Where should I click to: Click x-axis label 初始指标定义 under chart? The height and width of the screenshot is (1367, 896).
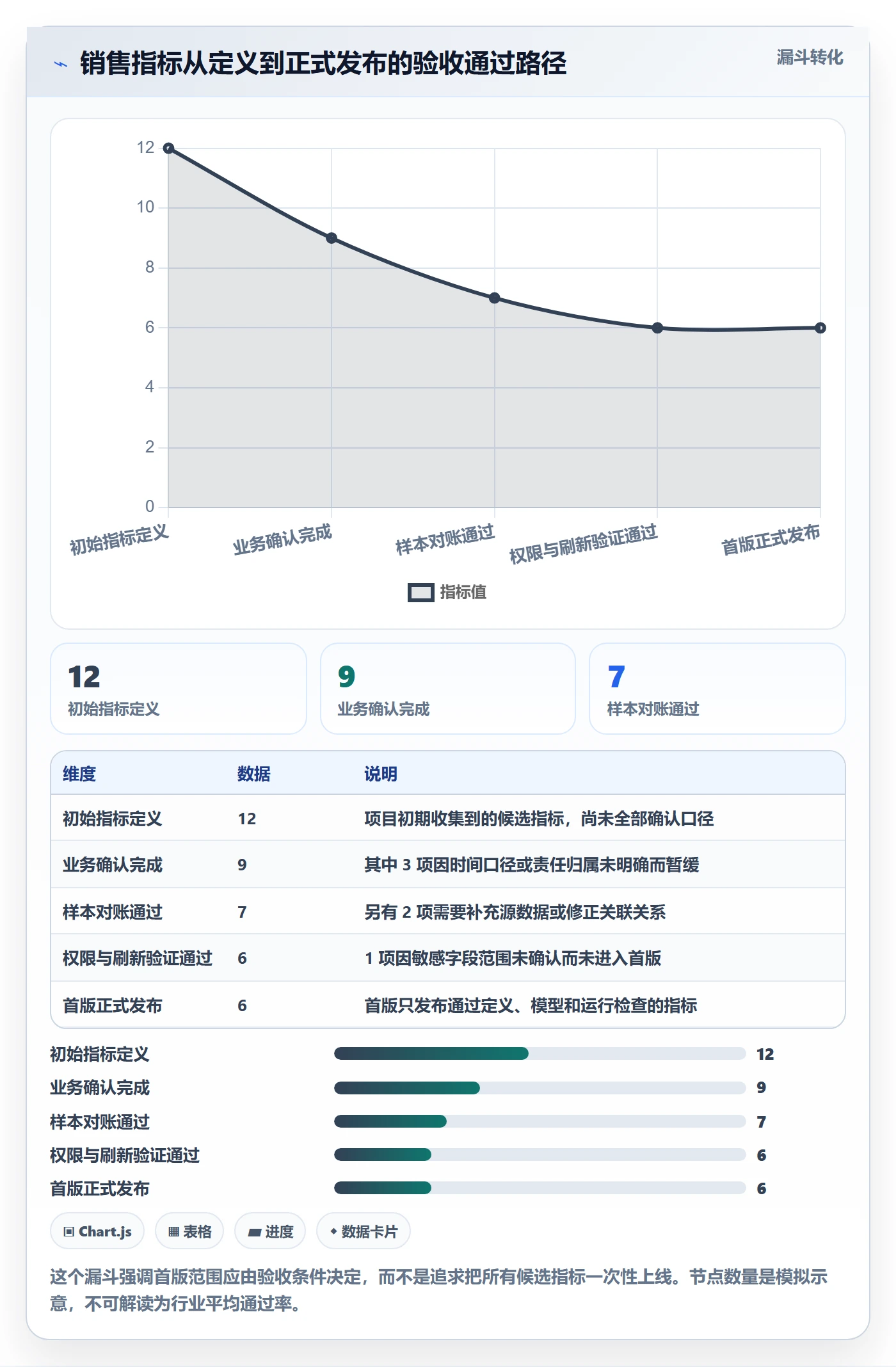(119, 540)
